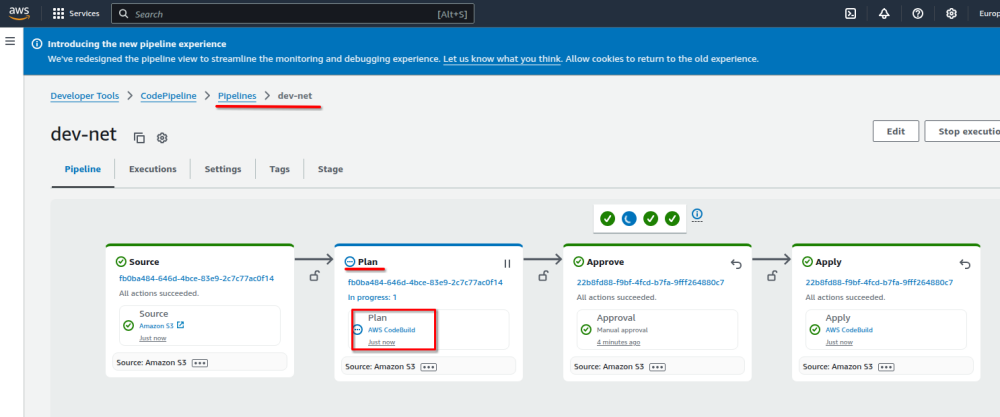The height and width of the screenshot is (417, 1000).
Task: Open external link icon beside Amazon S3
Action: 180,325
